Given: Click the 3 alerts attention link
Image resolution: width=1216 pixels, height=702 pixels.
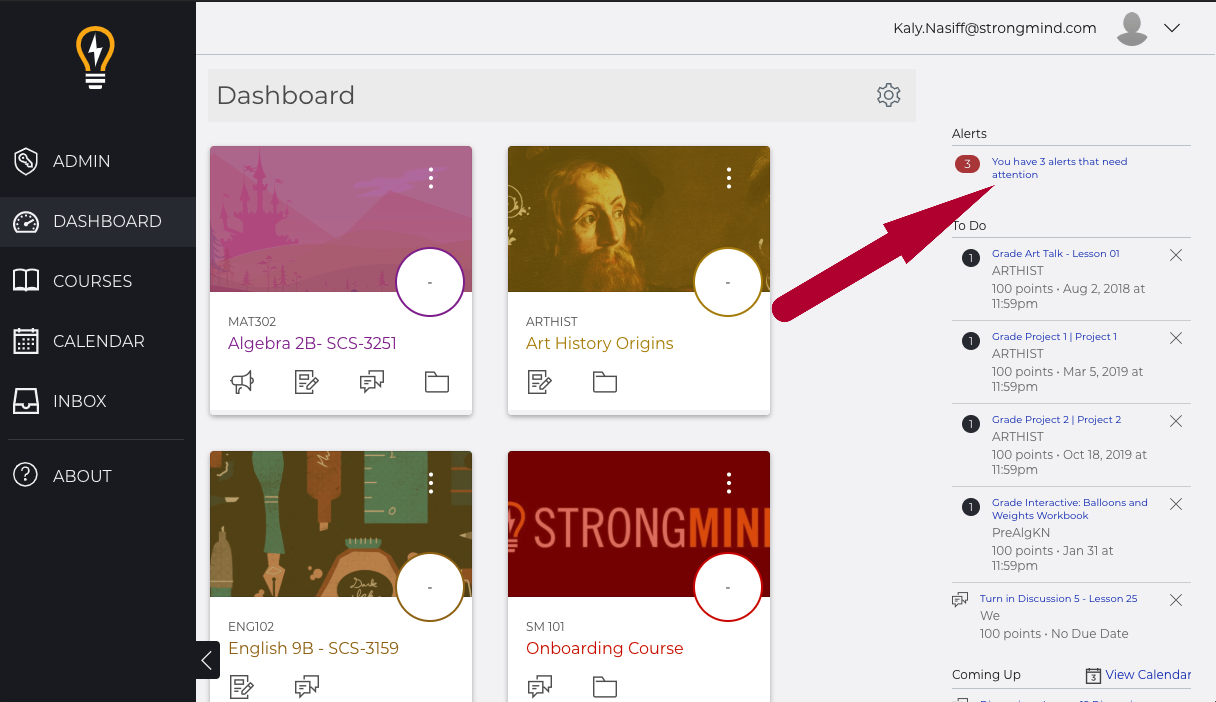Looking at the screenshot, I should (1058, 167).
